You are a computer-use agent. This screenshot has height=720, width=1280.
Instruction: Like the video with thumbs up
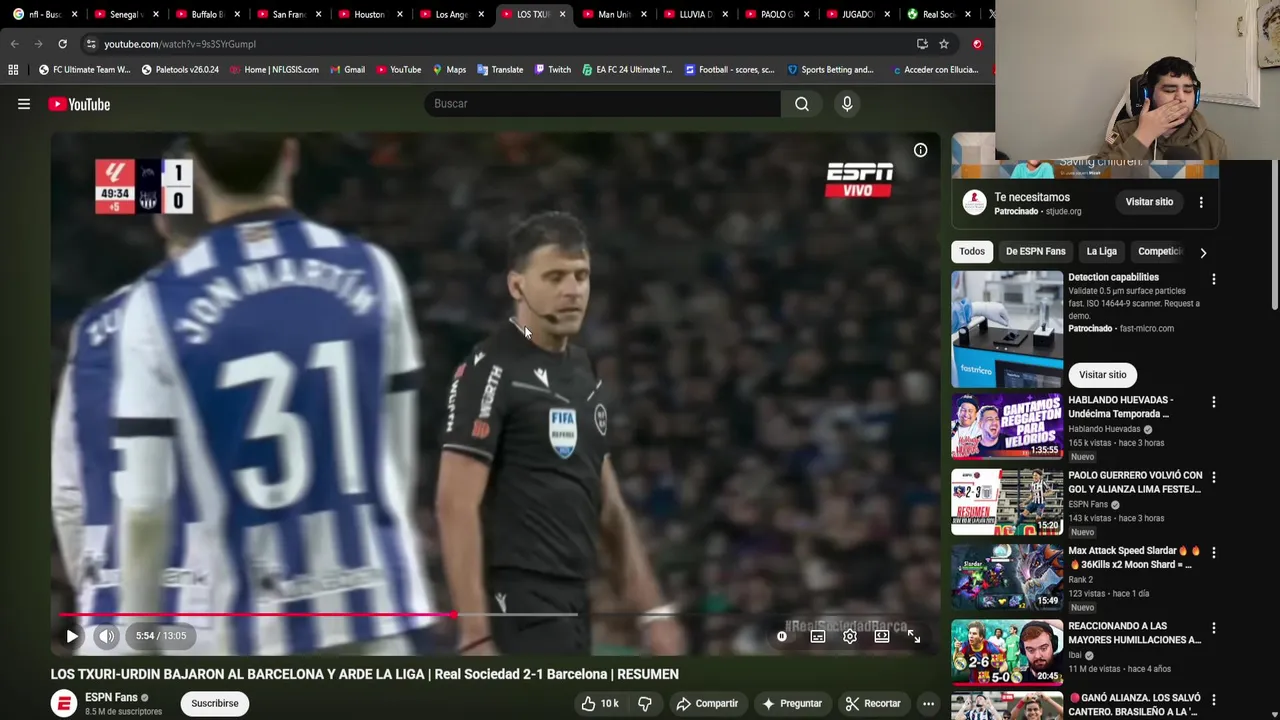point(600,704)
